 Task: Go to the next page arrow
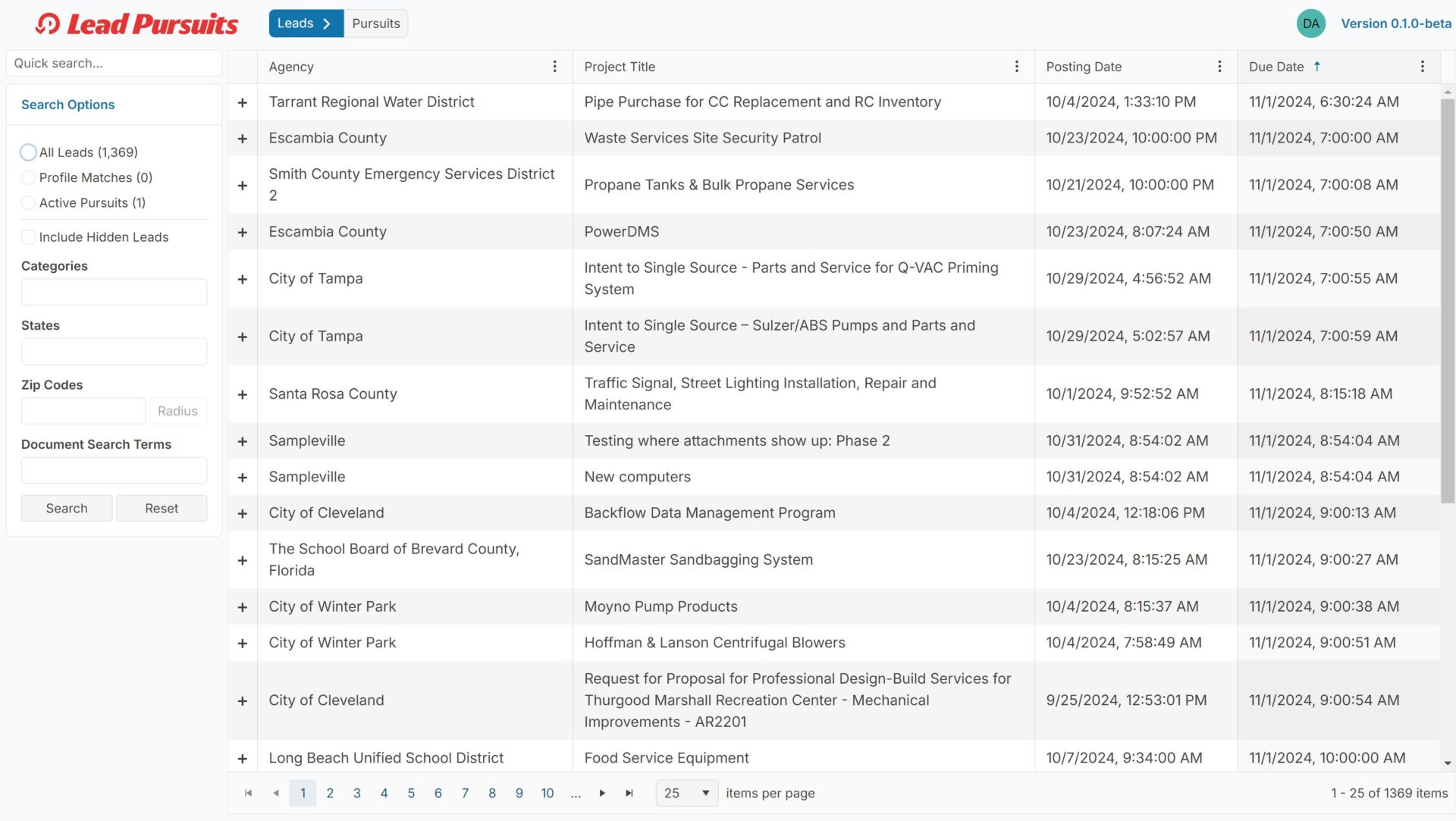[602, 793]
